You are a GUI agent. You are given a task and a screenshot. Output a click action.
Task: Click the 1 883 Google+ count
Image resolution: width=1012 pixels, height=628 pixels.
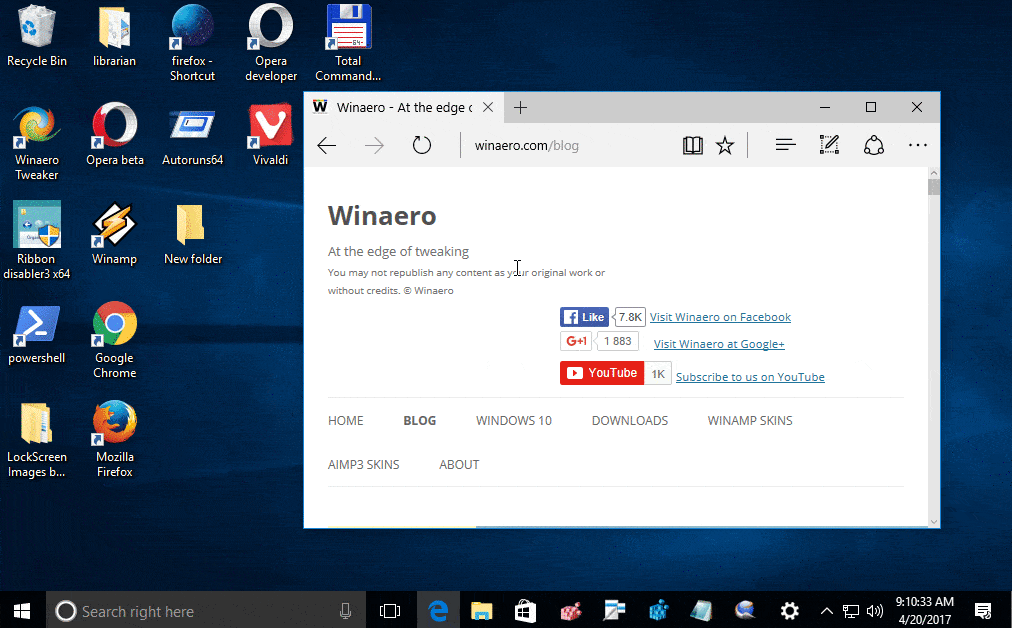coord(617,341)
